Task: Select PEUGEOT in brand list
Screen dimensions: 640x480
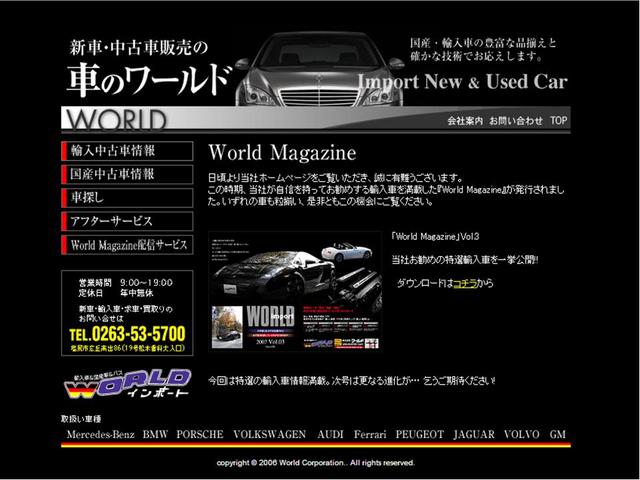Action: pyautogui.click(x=420, y=434)
